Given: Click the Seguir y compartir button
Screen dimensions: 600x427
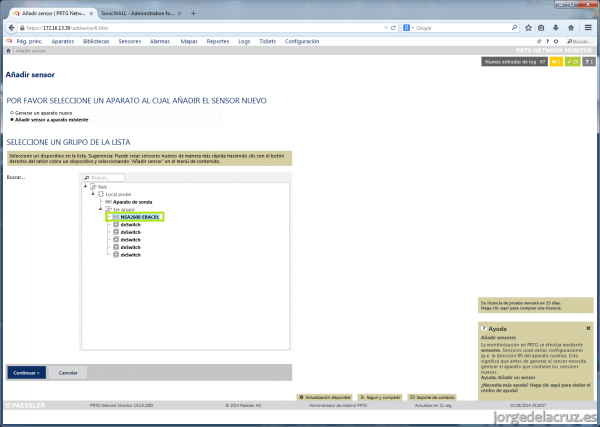Looking at the screenshot, I should coord(380,397).
